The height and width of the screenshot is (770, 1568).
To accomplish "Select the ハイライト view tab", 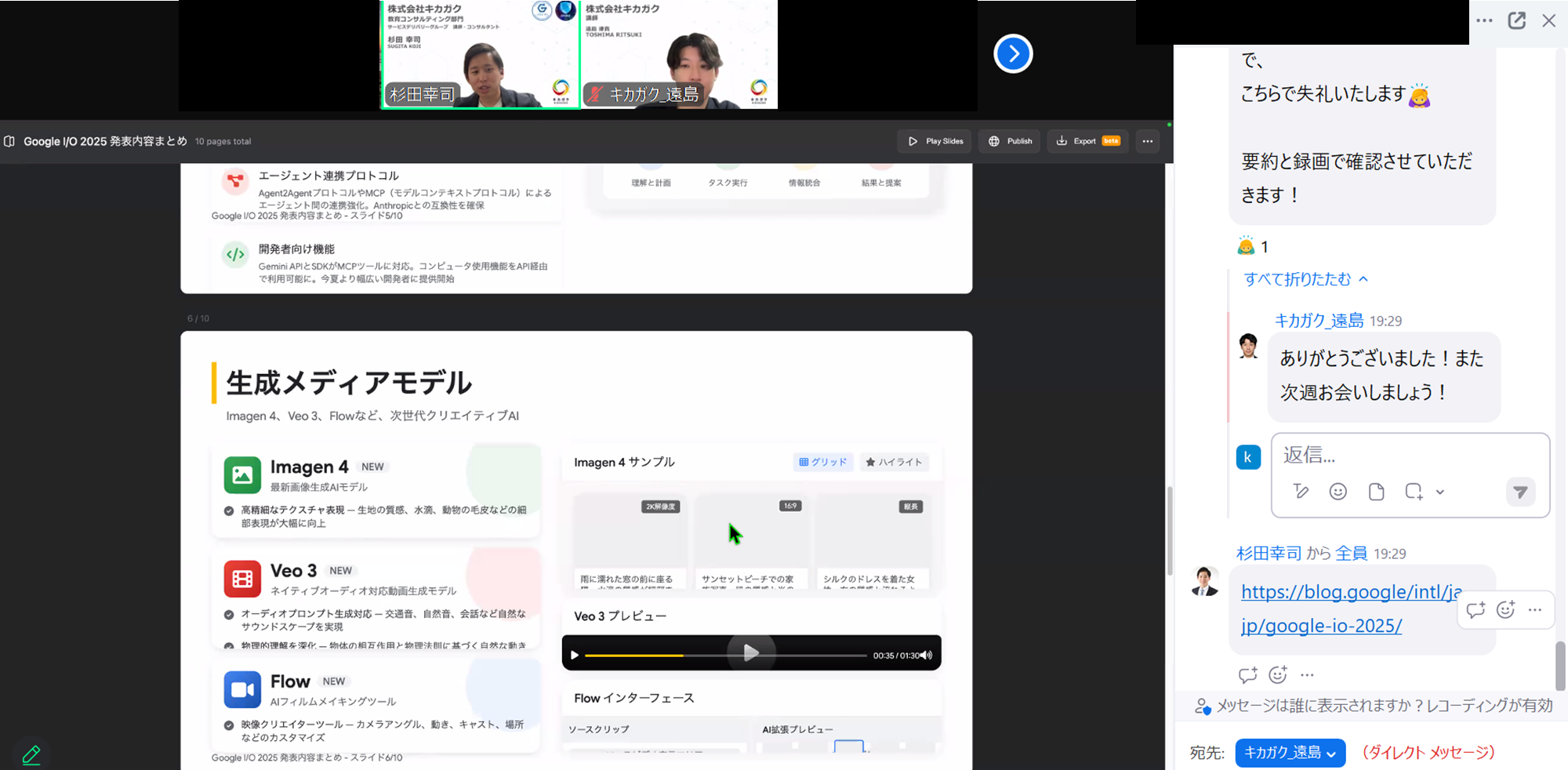I will pyautogui.click(x=894, y=462).
